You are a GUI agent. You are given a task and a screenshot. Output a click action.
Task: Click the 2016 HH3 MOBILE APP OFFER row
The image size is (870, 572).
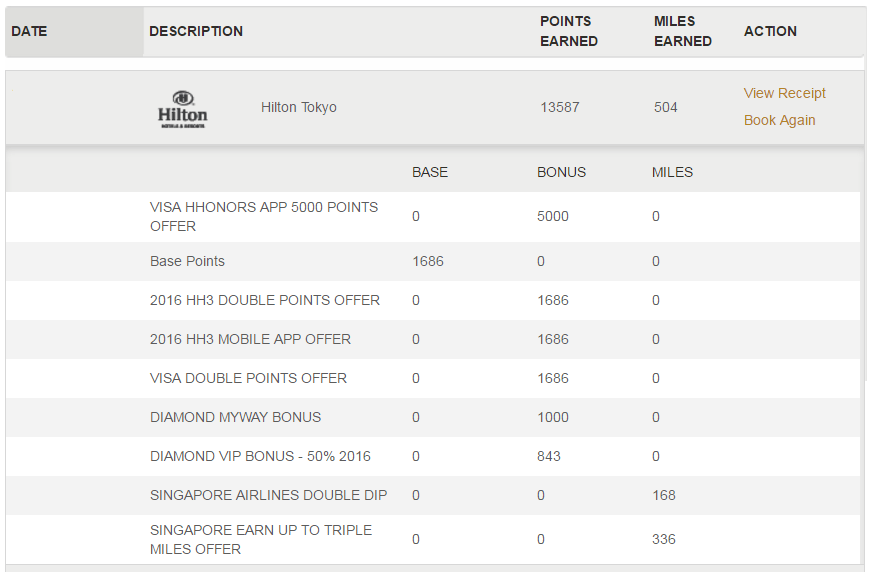point(433,339)
